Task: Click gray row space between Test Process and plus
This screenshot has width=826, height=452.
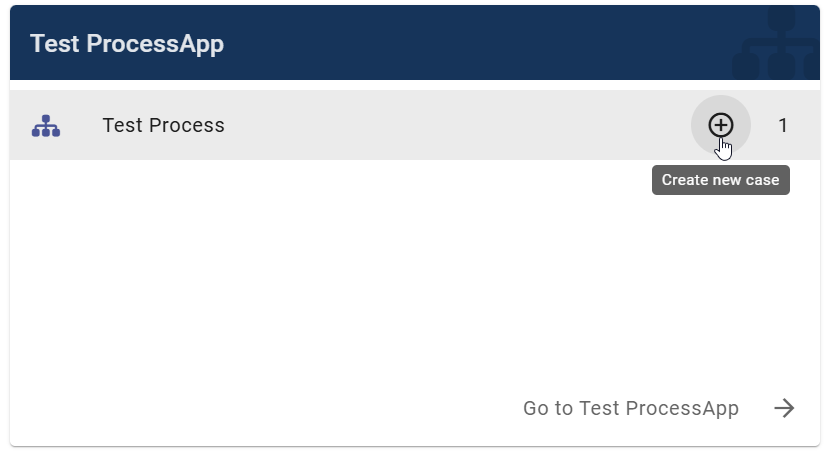Action: [x=450, y=125]
